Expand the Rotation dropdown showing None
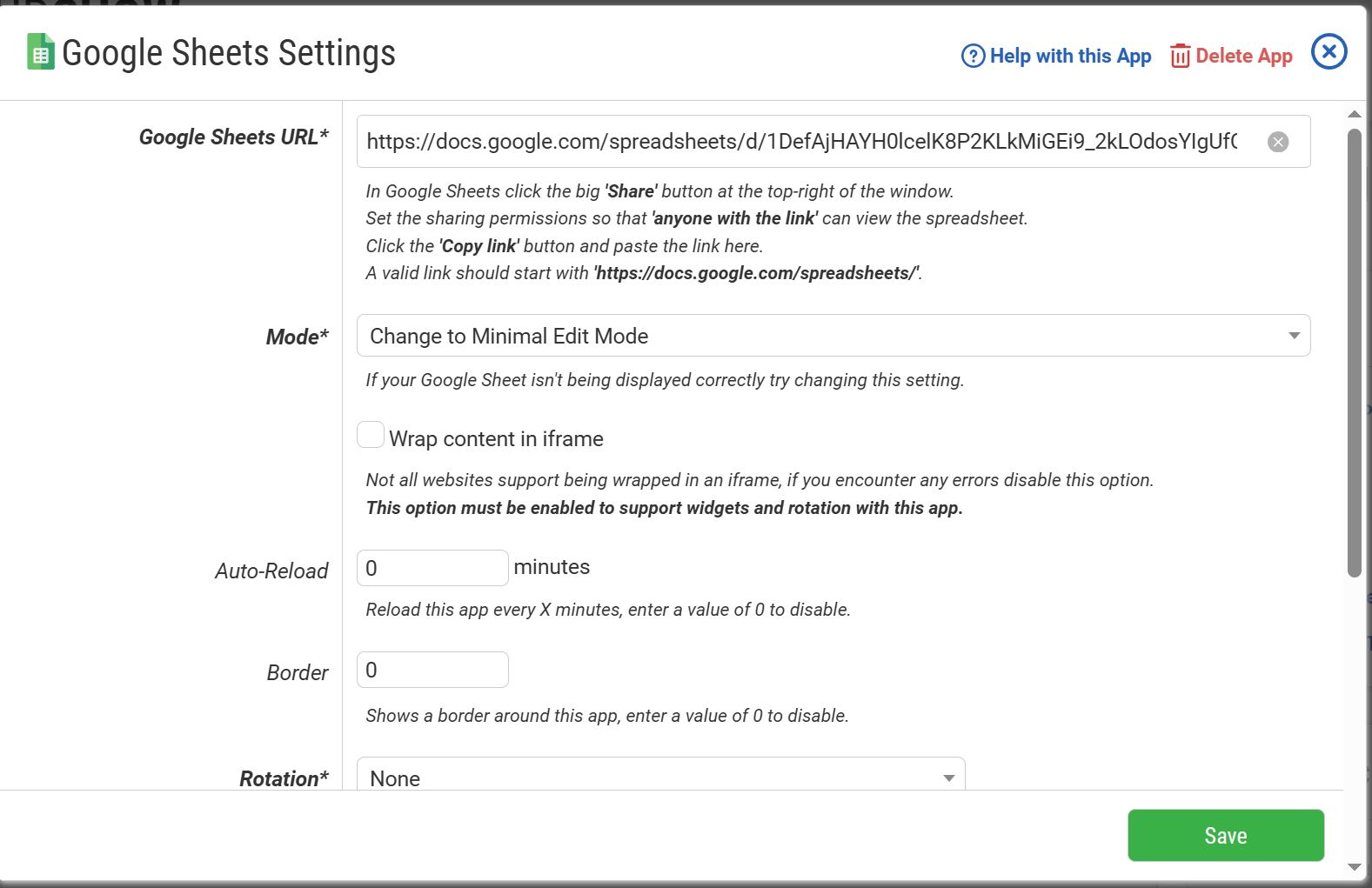 (x=660, y=777)
